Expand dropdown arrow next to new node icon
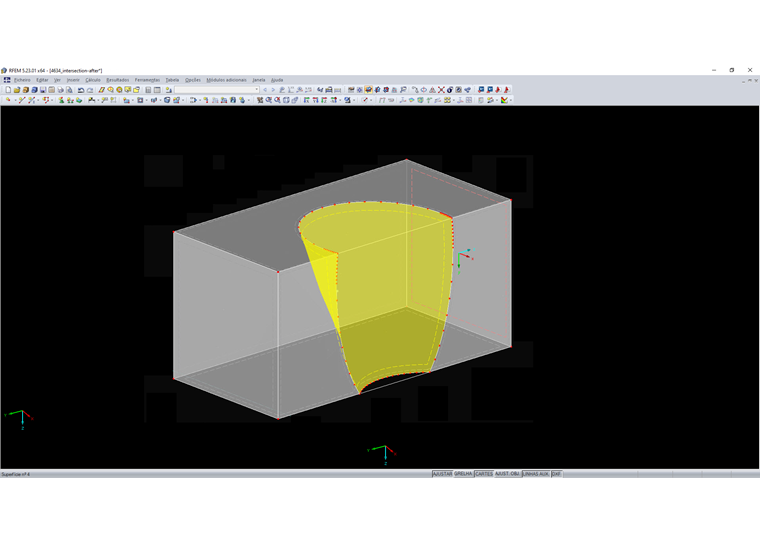Screen dimensions: 760x545 (x=16, y=100)
